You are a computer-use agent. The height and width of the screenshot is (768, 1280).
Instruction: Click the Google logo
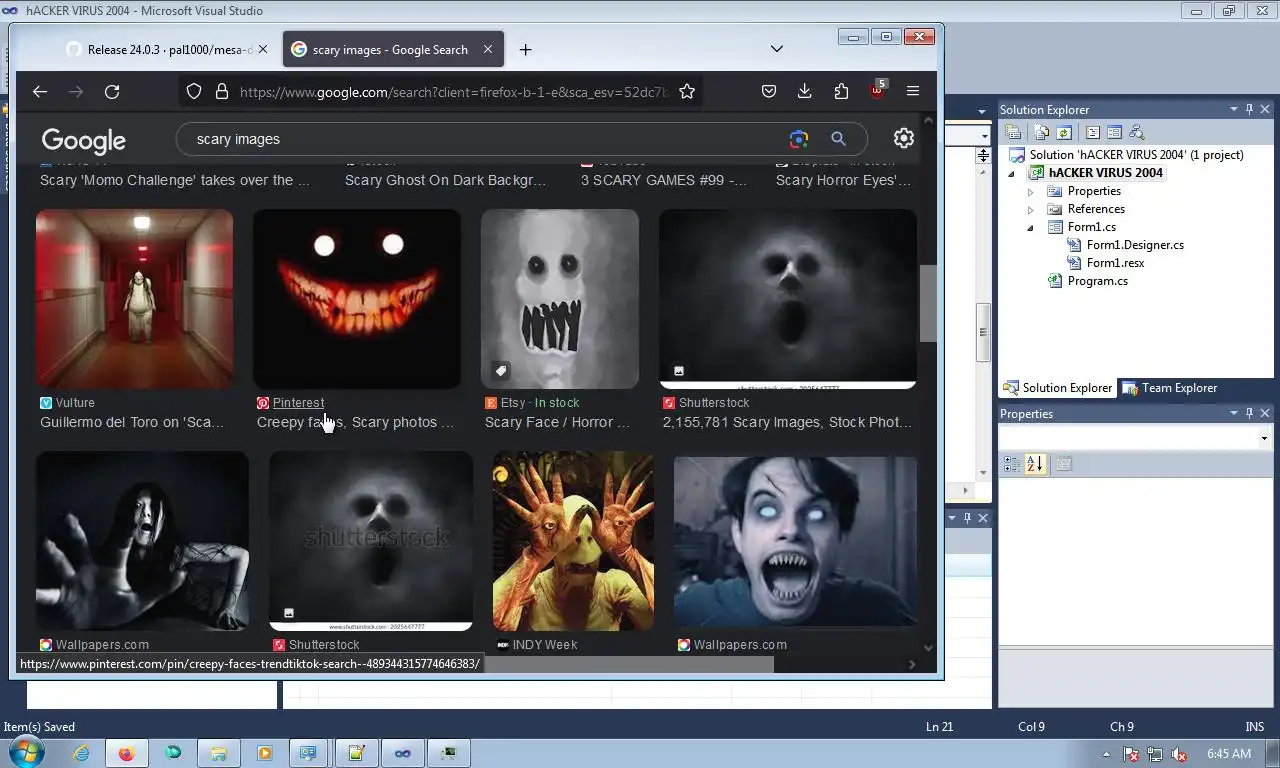(84, 140)
